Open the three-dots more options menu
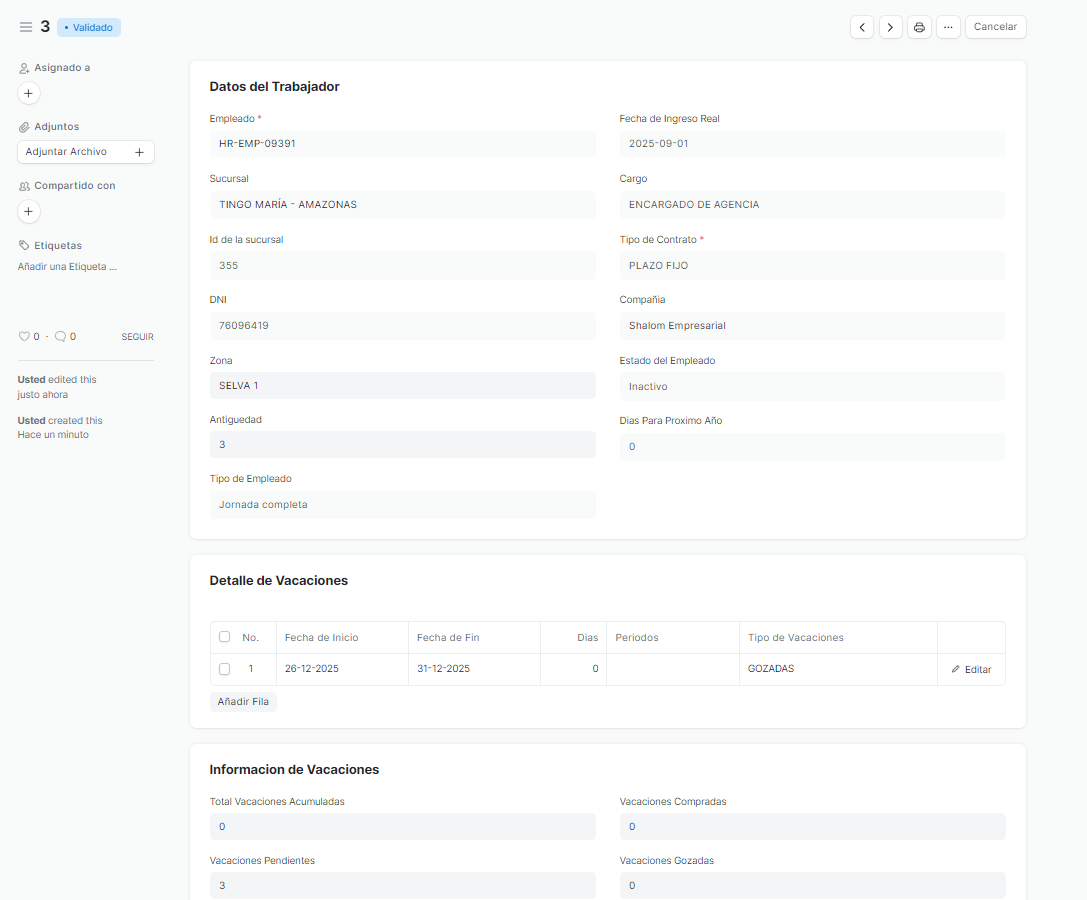This screenshot has width=1087, height=900. tap(948, 27)
